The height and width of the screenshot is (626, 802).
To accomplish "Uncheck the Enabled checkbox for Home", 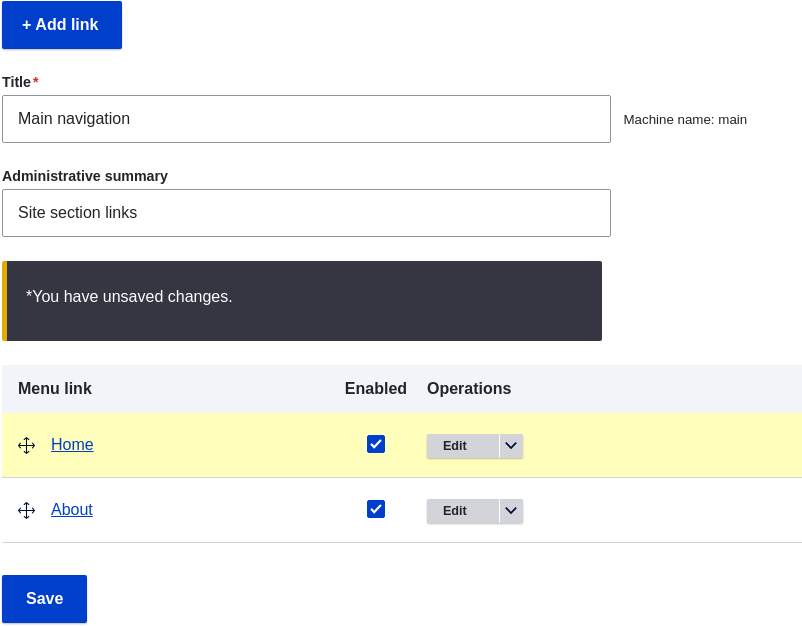I will [376, 444].
